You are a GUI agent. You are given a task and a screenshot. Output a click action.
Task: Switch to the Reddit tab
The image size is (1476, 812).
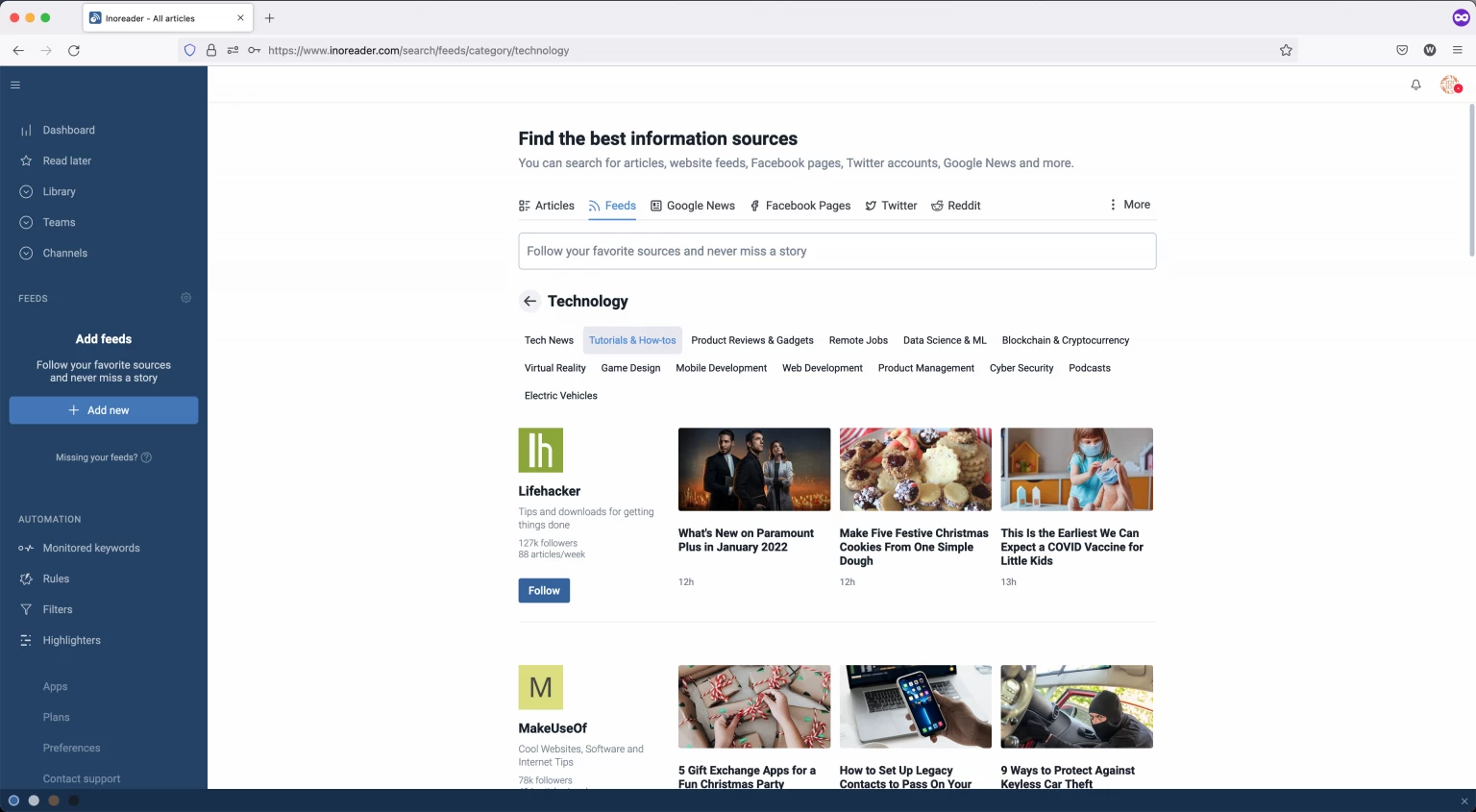955,206
